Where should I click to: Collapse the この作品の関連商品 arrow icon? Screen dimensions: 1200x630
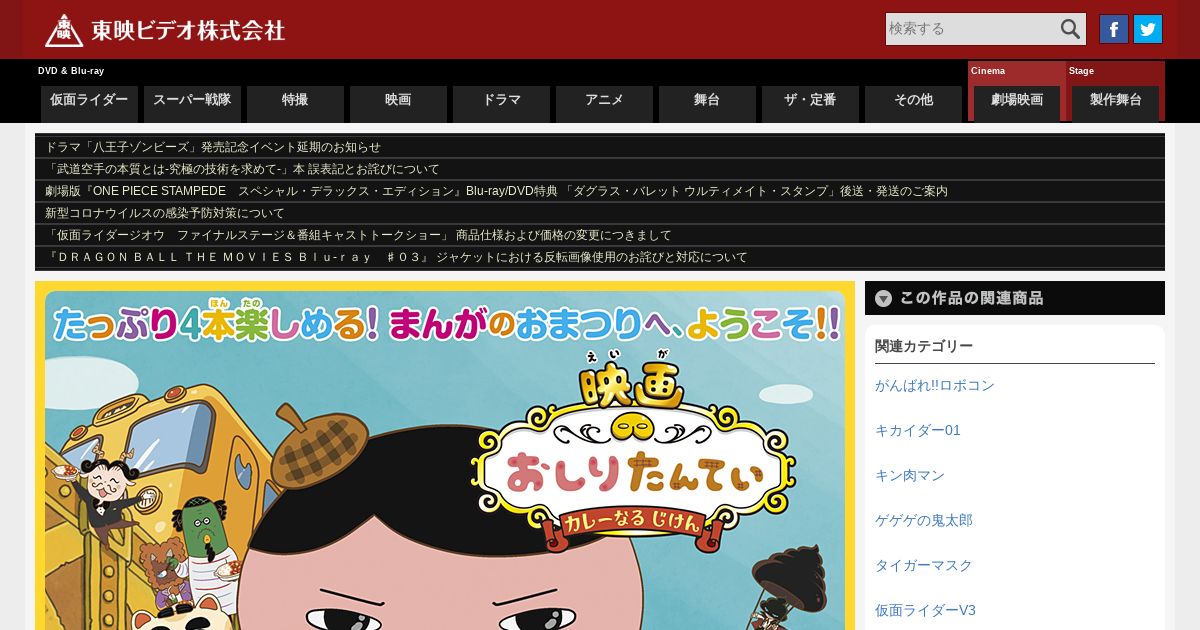883,298
